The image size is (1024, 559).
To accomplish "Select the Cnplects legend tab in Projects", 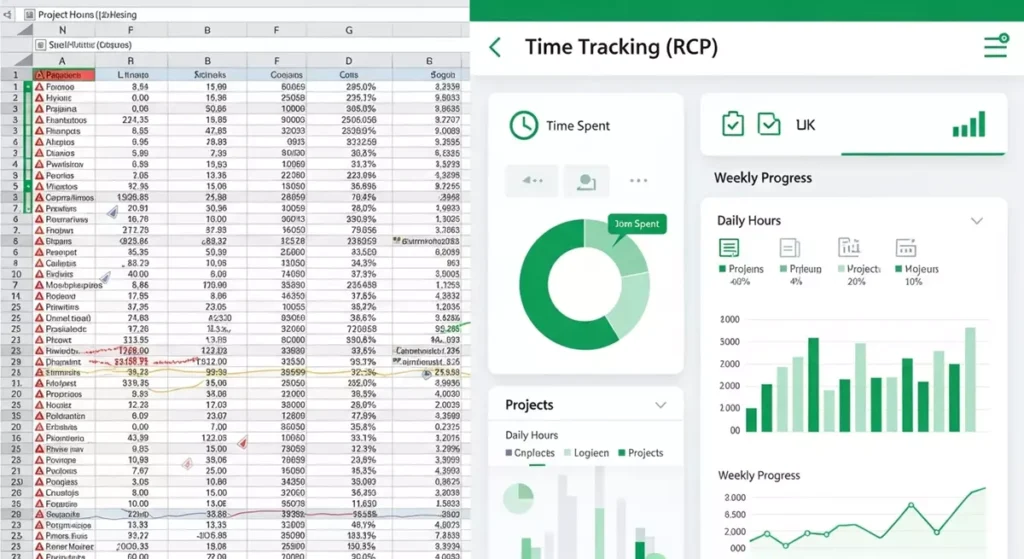I will [x=530, y=453].
